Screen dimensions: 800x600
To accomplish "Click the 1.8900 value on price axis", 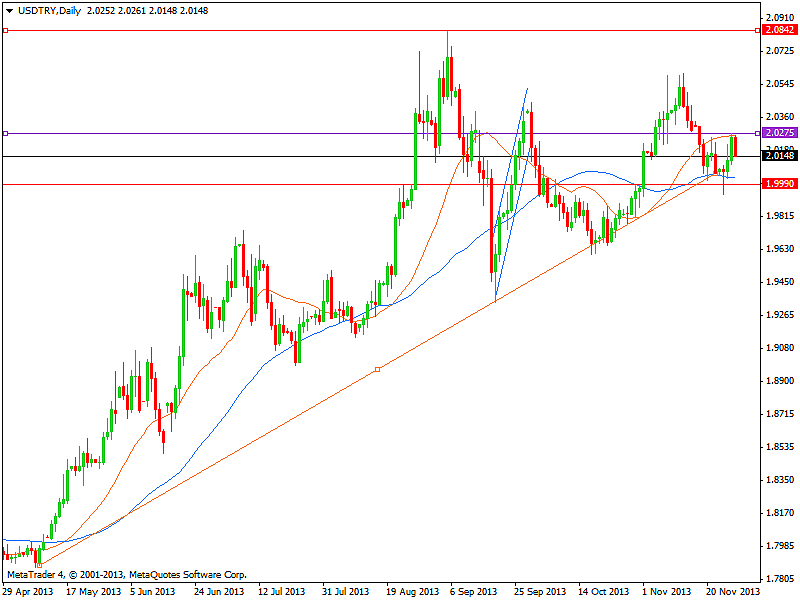I will pos(780,381).
